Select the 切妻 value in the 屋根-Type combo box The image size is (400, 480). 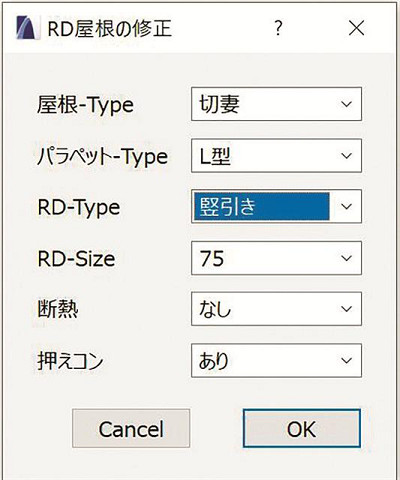(219, 104)
